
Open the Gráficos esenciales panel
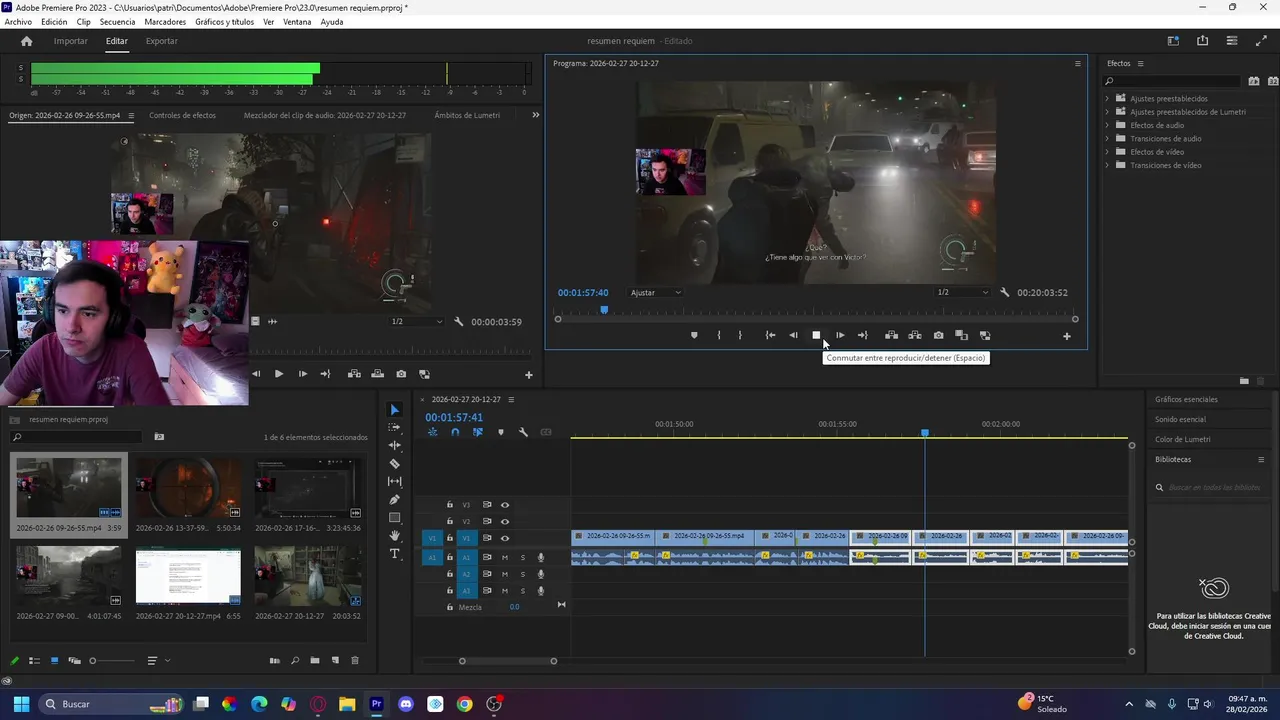(1187, 400)
